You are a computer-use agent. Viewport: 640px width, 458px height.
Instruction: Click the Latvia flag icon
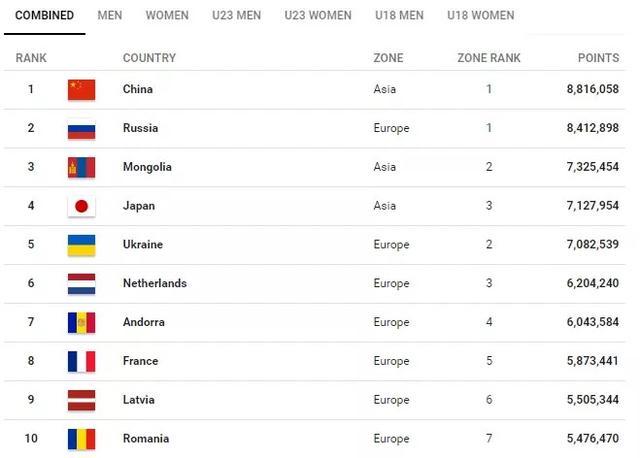(x=81, y=400)
